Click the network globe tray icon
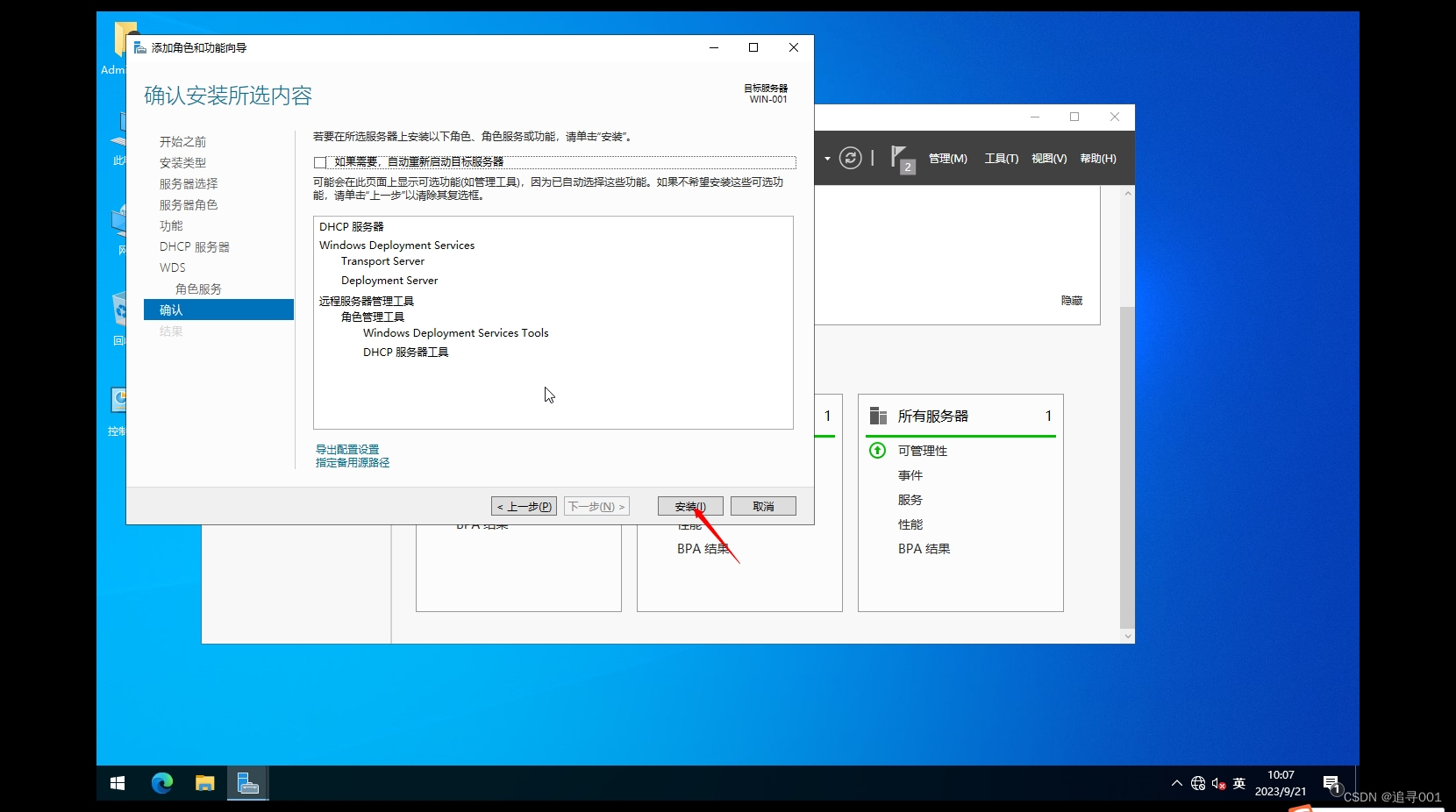This screenshot has width=1456, height=812. (1198, 783)
